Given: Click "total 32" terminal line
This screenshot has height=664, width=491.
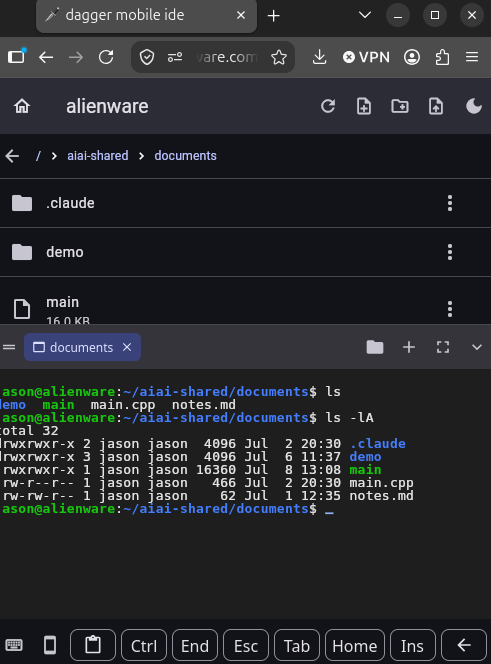Looking at the screenshot, I should pyautogui.click(x=29, y=431).
